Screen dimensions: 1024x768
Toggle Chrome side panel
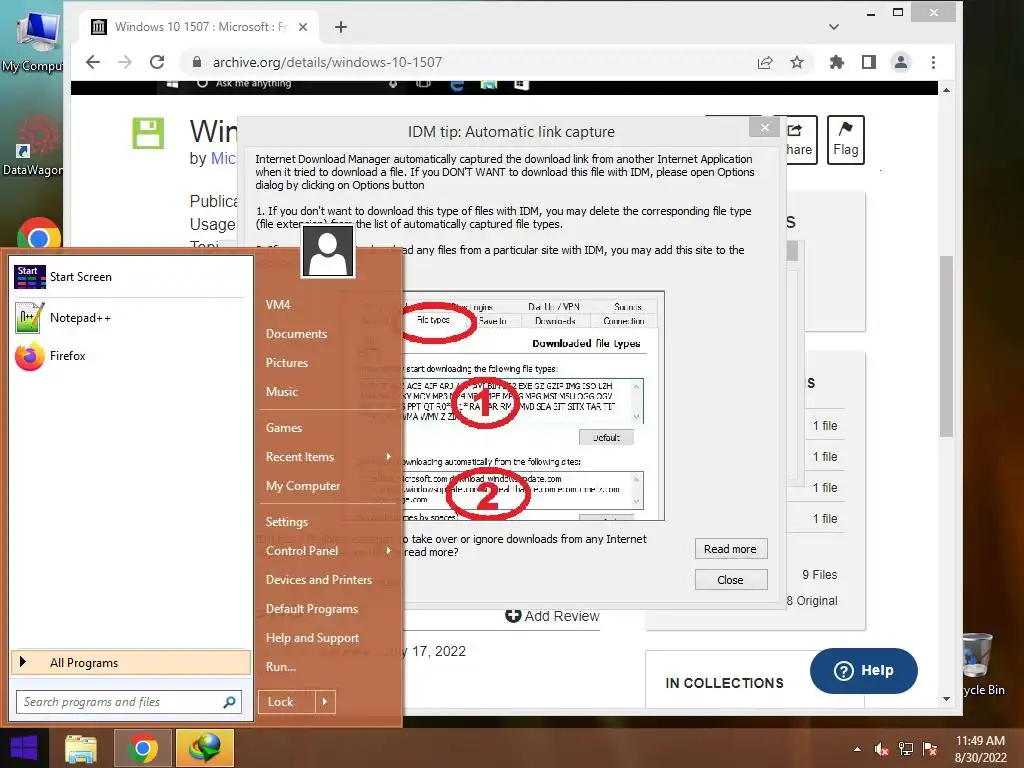pyautogui.click(x=869, y=62)
